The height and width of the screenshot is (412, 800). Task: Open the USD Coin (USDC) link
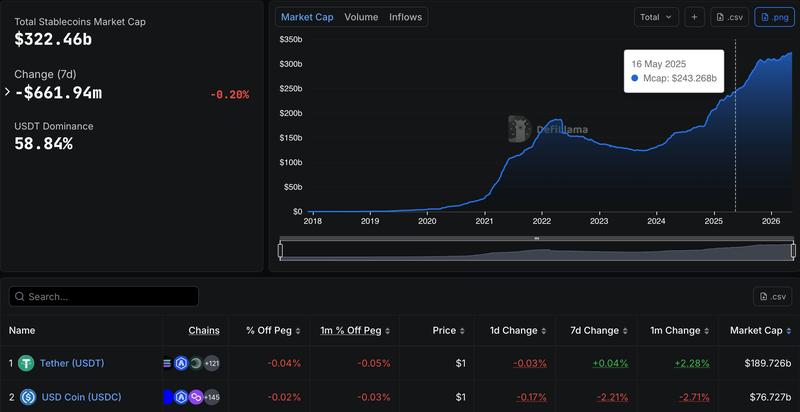coord(81,397)
